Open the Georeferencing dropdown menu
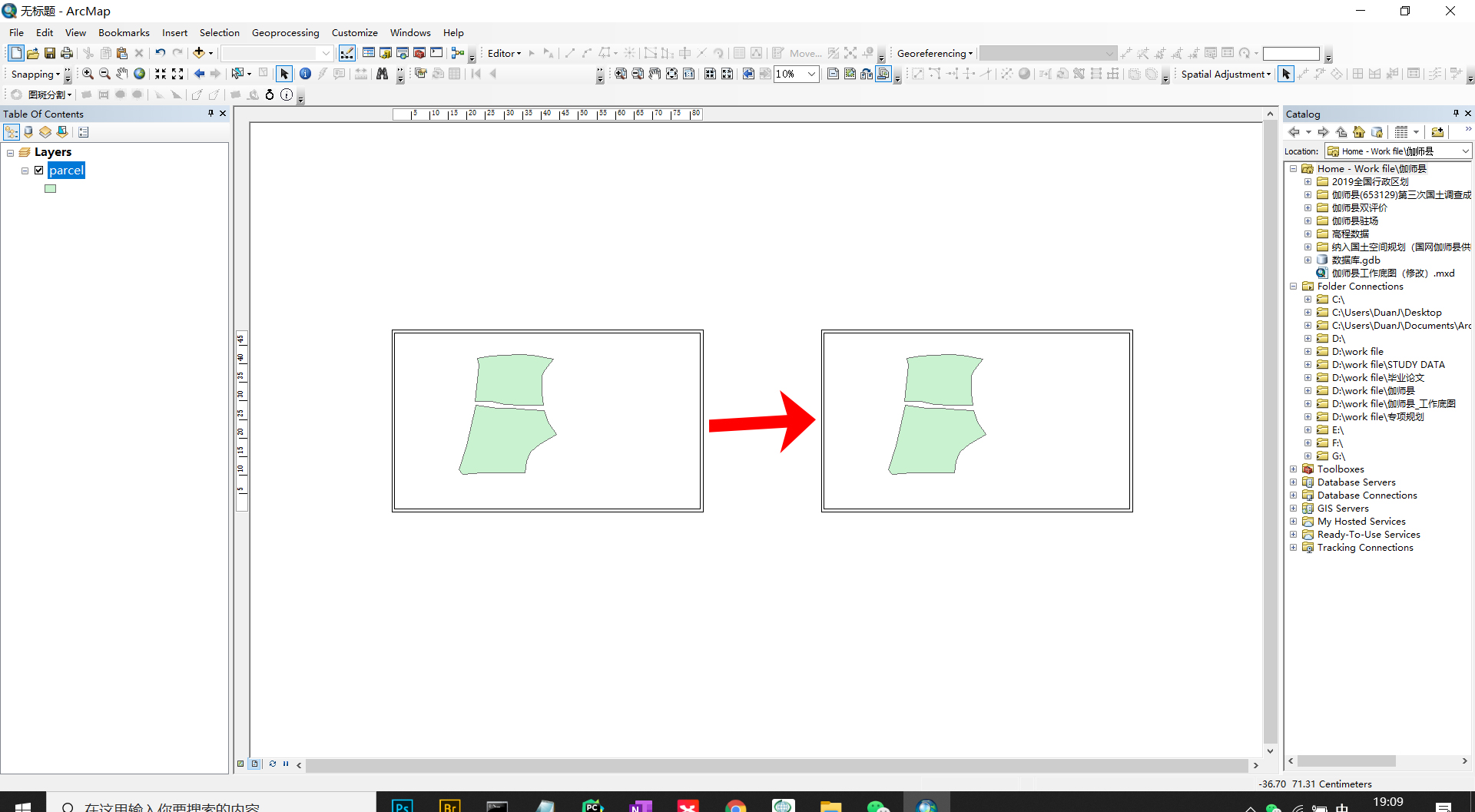 (935, 53)
